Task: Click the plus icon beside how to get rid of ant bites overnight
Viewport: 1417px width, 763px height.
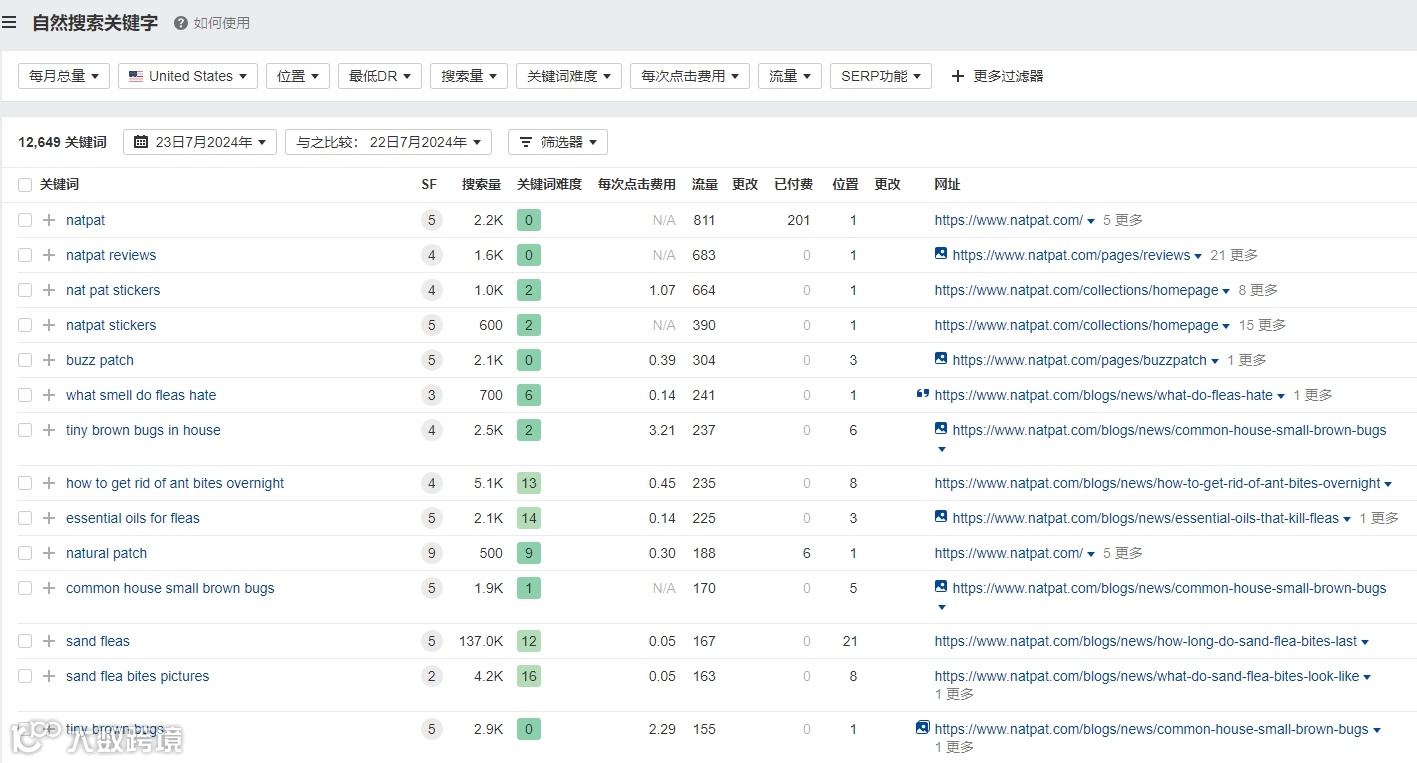Action: pos(49,483)
